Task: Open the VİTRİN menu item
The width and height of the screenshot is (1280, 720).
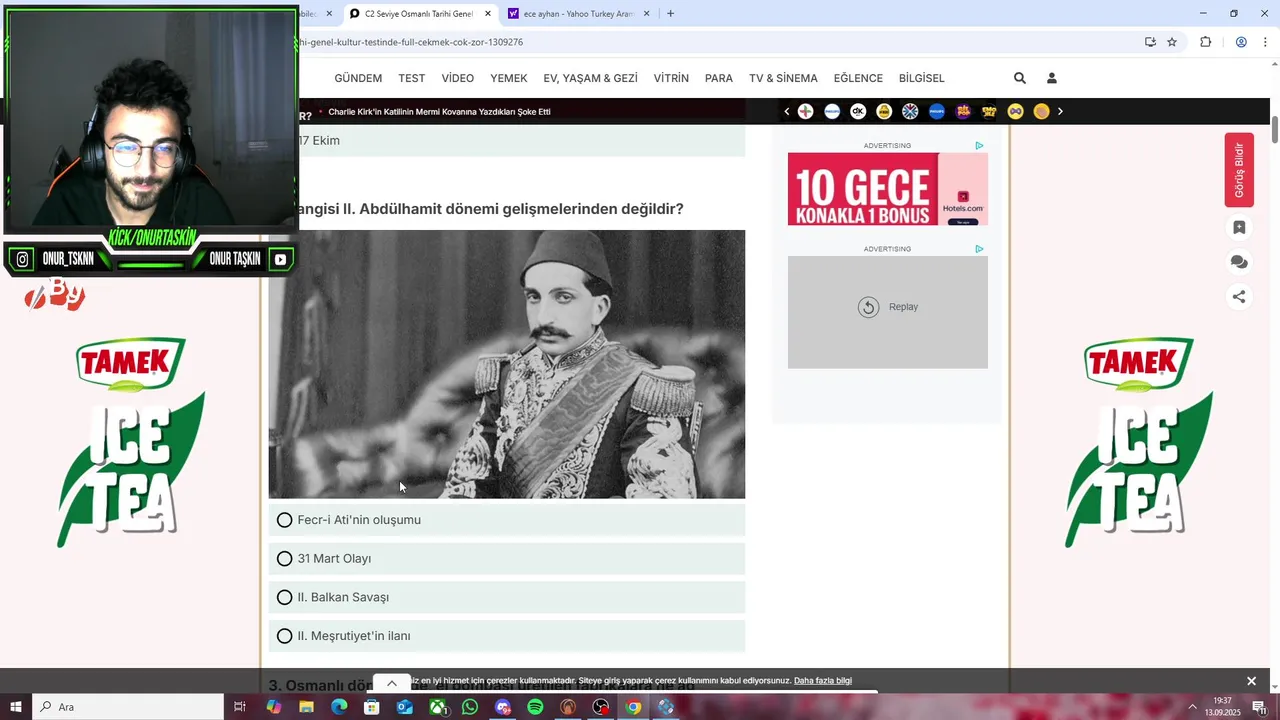Action: pos(671,78)
